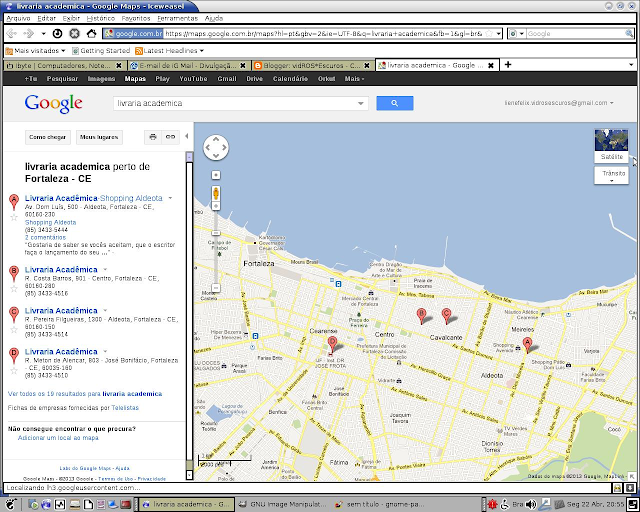Open a new browser tab with plus icon
This screenshot has width=640, height=512.
[x=508, y=65]
